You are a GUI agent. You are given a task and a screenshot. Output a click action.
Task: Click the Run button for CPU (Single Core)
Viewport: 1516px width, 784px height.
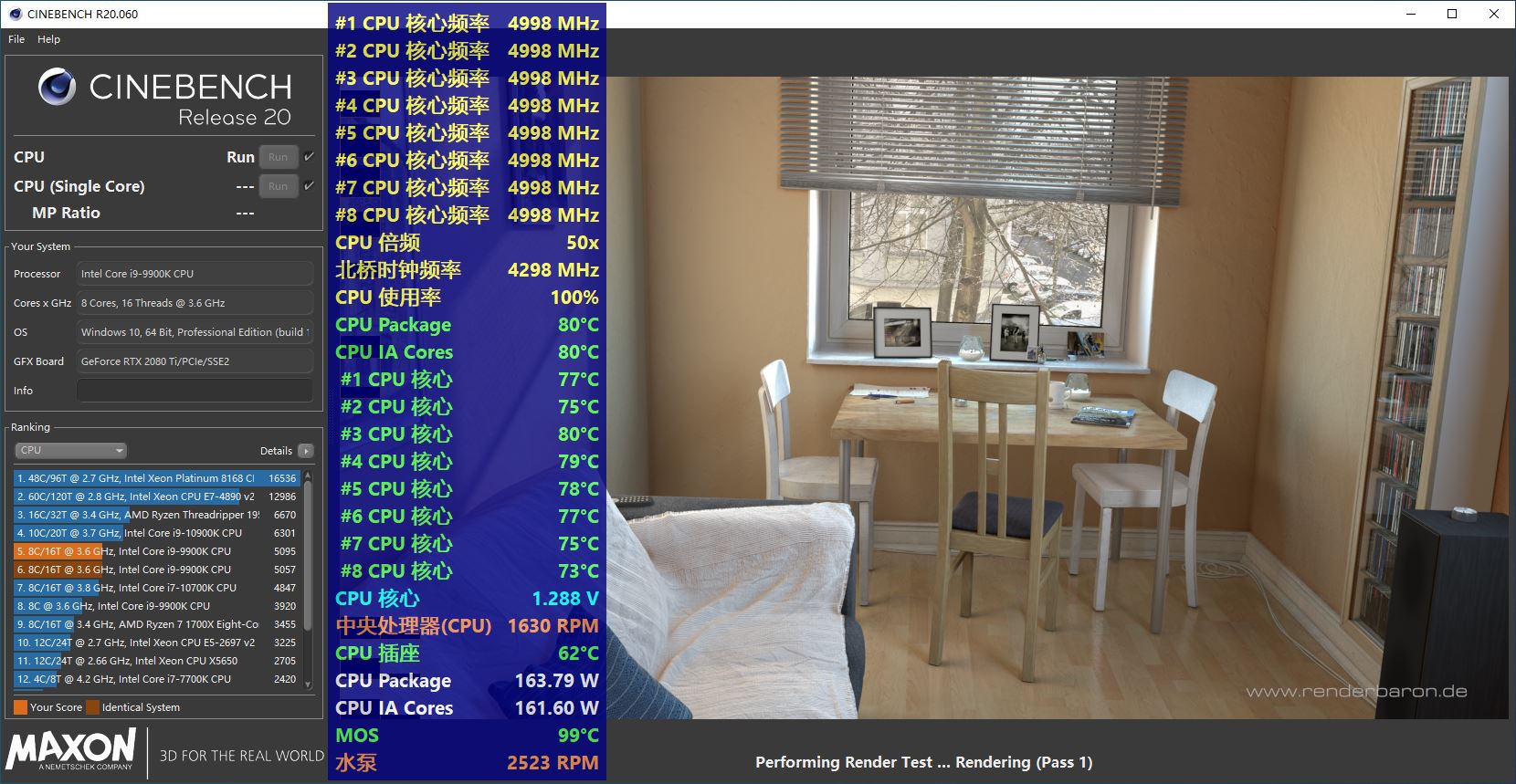click(x=278, y=186)
